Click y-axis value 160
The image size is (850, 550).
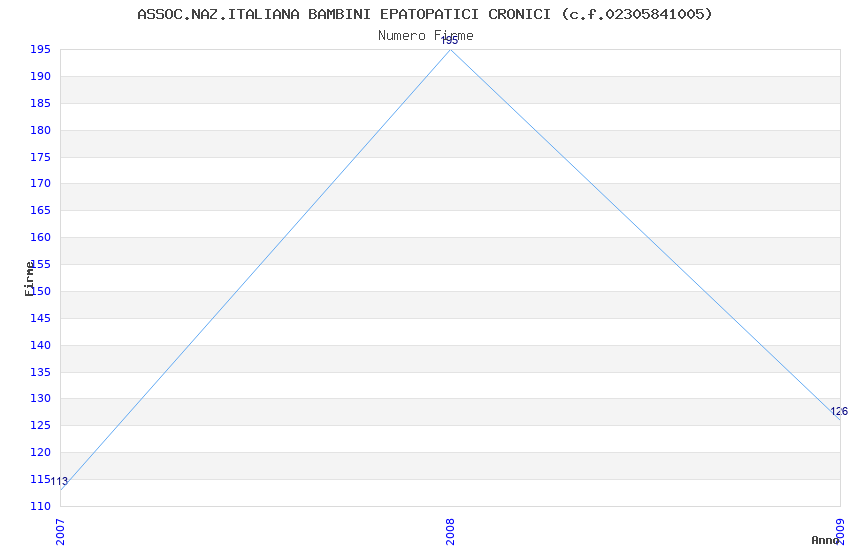point(40,237)
